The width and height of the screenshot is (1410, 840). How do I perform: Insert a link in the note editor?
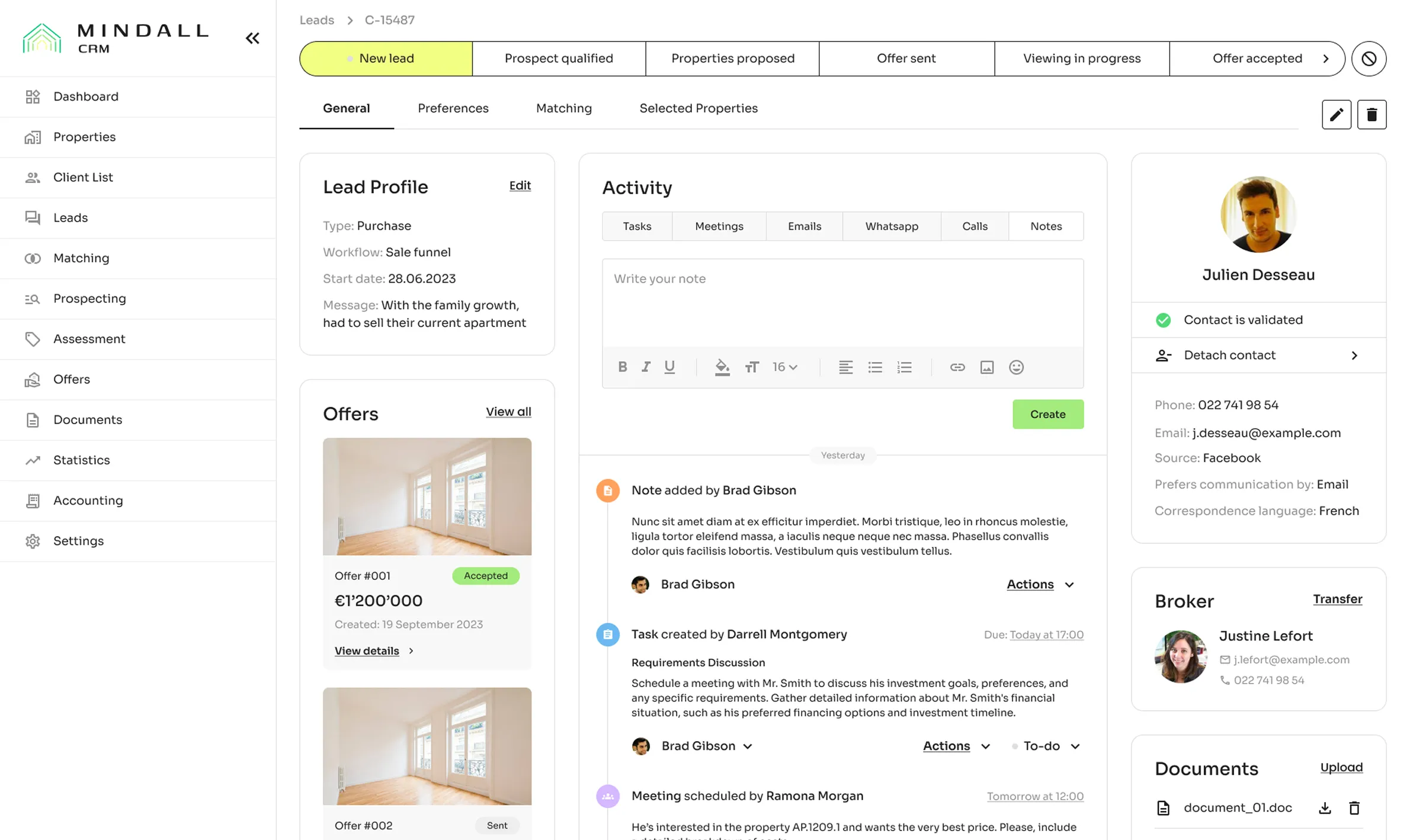[957, 367]
